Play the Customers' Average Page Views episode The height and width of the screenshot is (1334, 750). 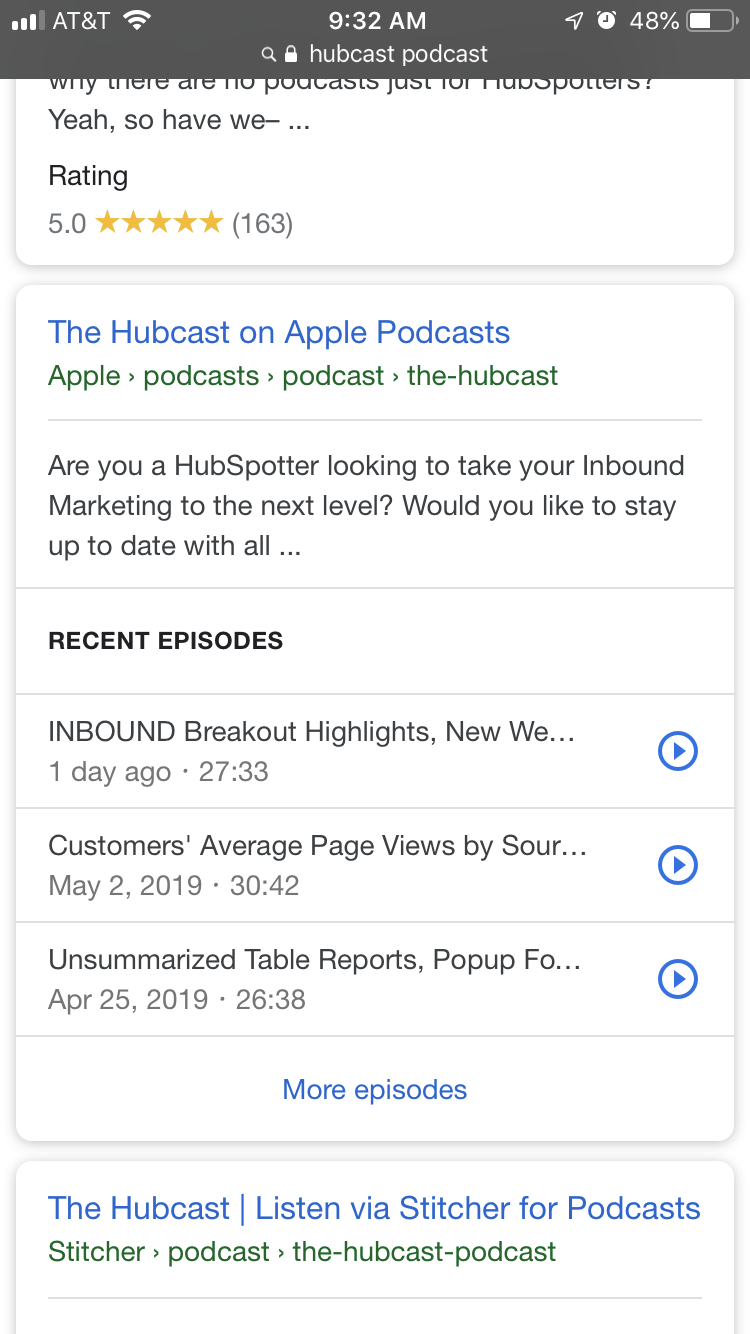pos(677,865)
